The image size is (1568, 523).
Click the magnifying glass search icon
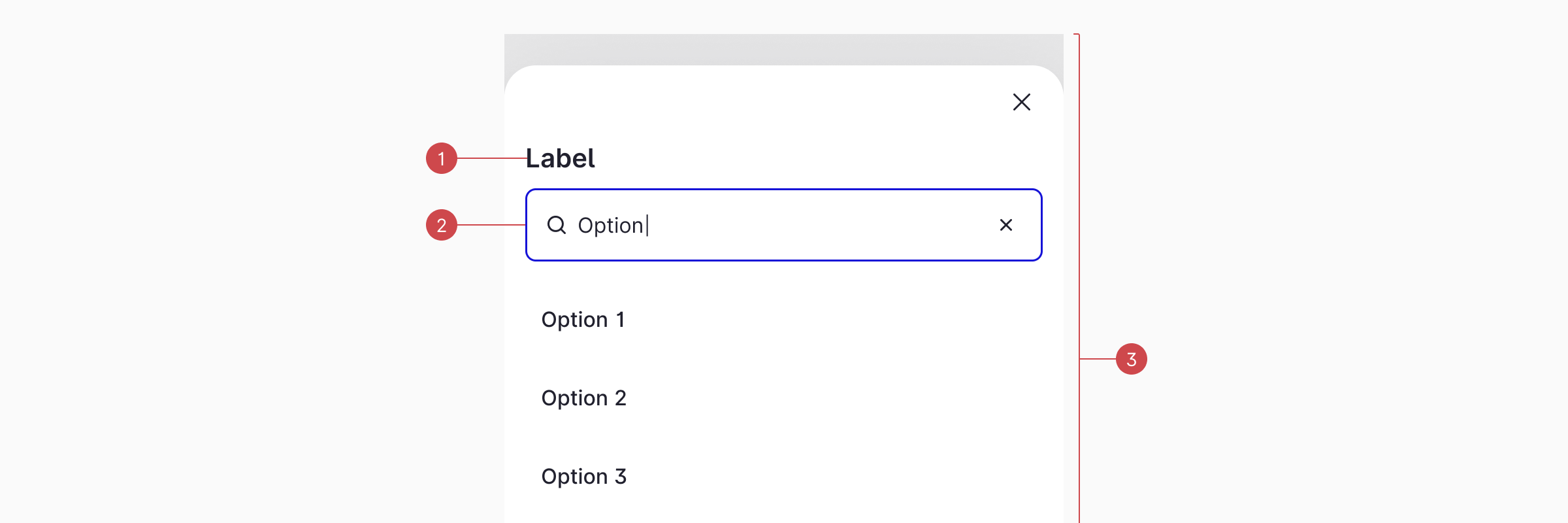point(557,225)
